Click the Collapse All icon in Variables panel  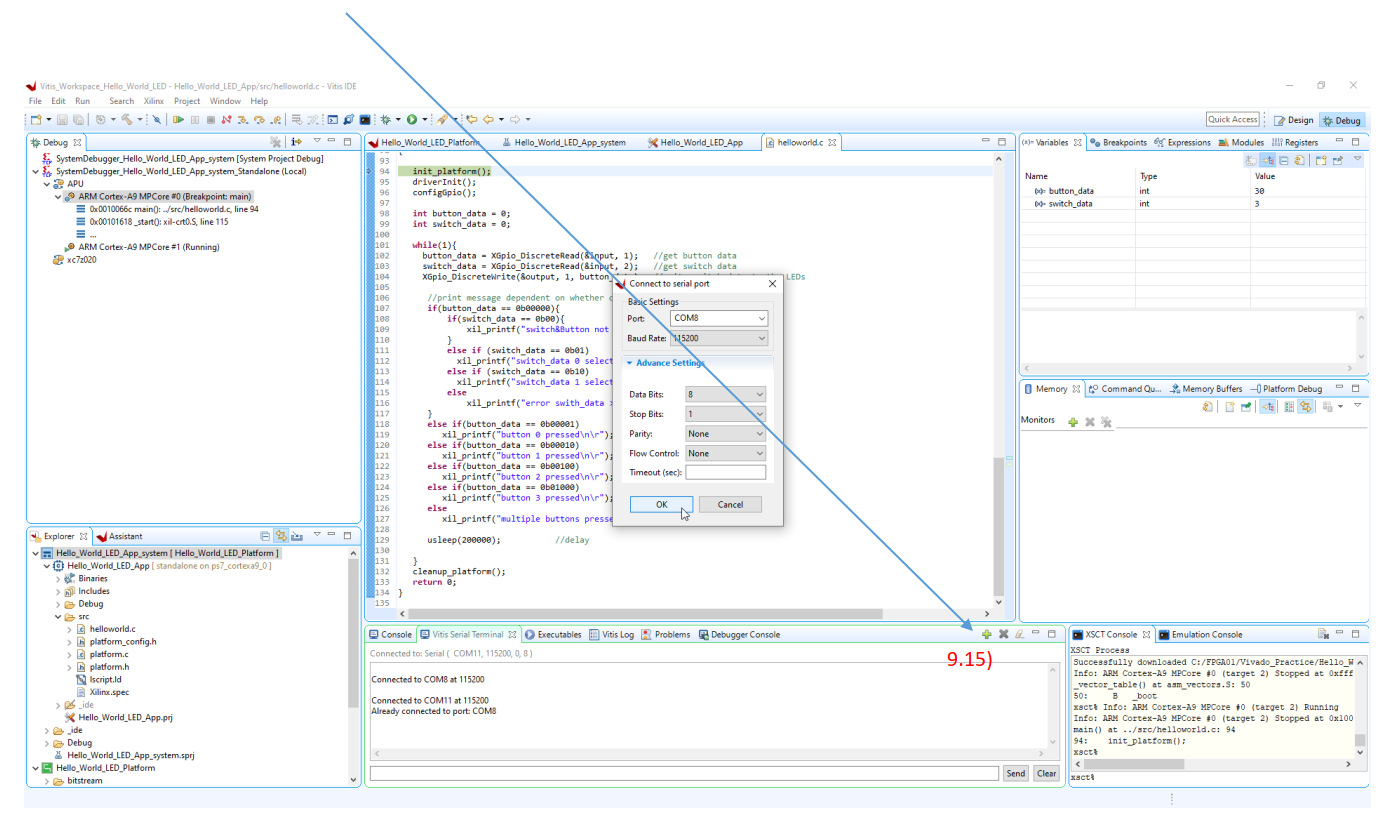click(1284, 160)
